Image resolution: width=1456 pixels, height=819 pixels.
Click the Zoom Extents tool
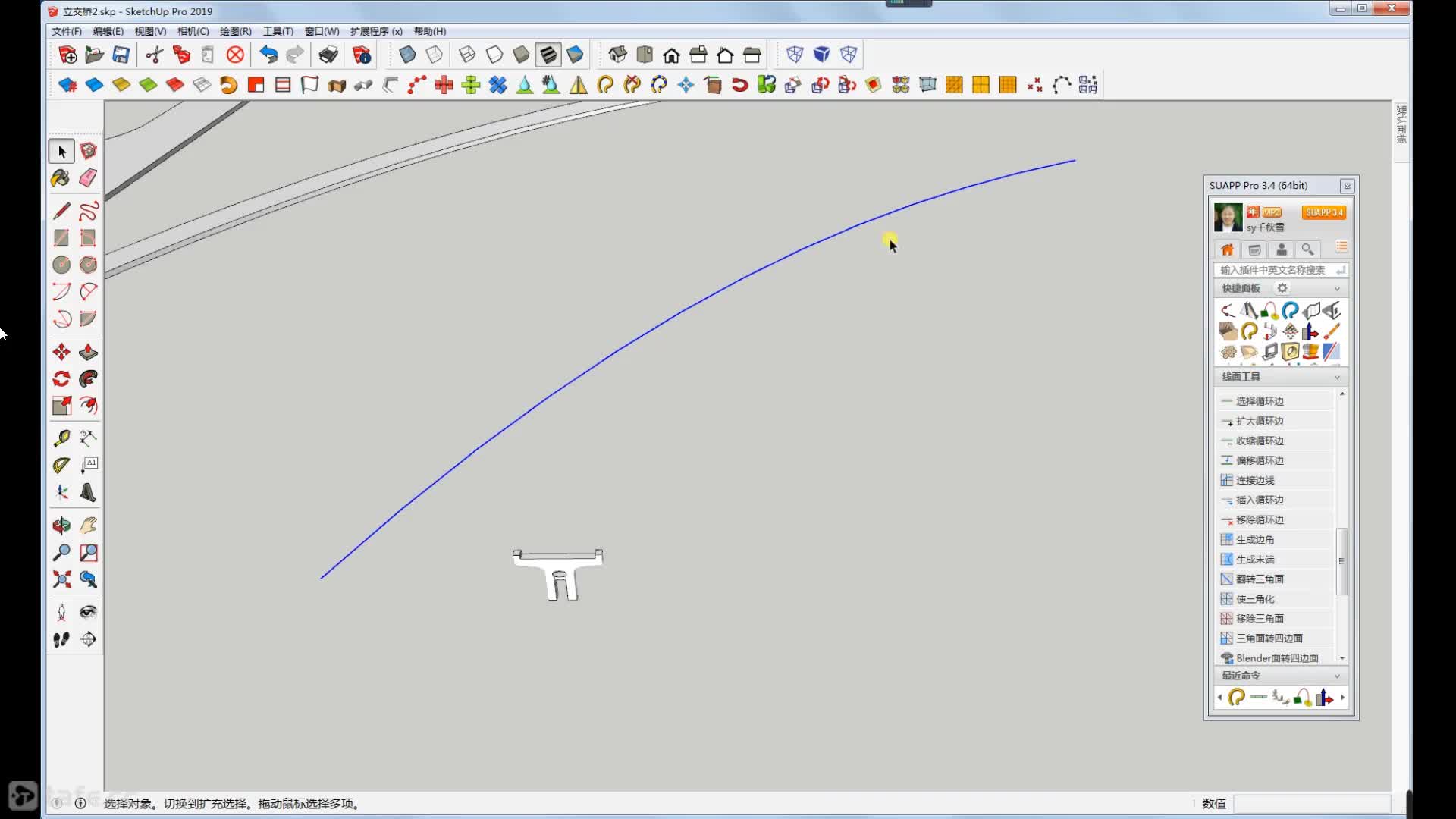coord(61,579)
